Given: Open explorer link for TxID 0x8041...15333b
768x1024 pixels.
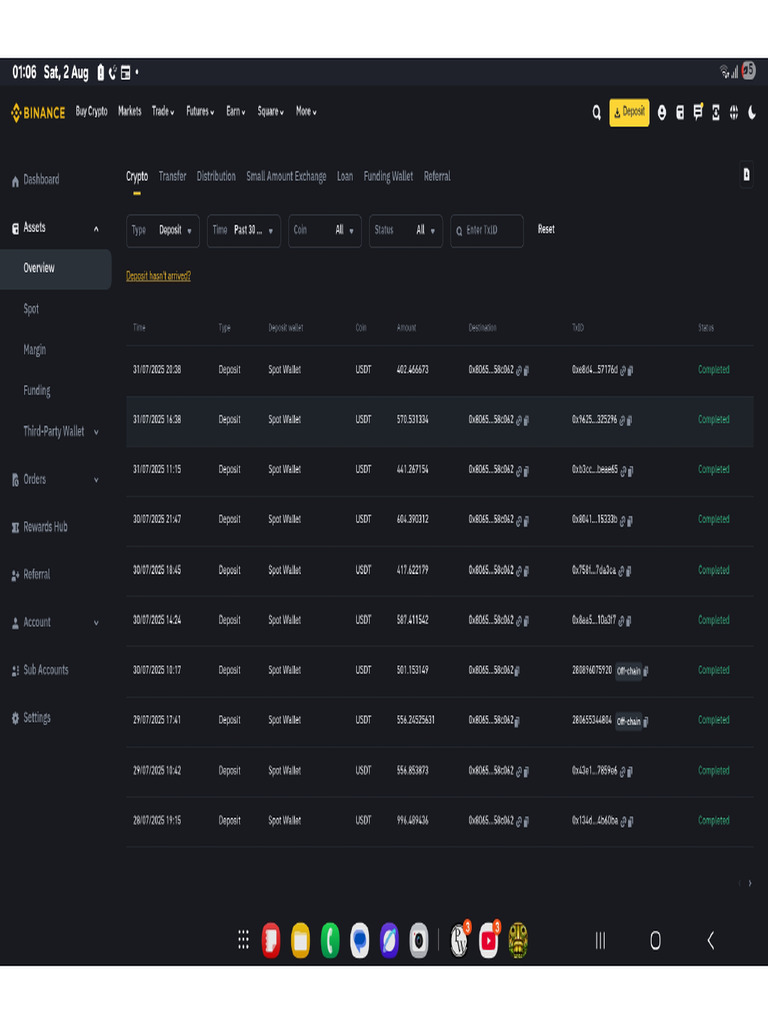Looking at the screenshot, I should [622, 520].
